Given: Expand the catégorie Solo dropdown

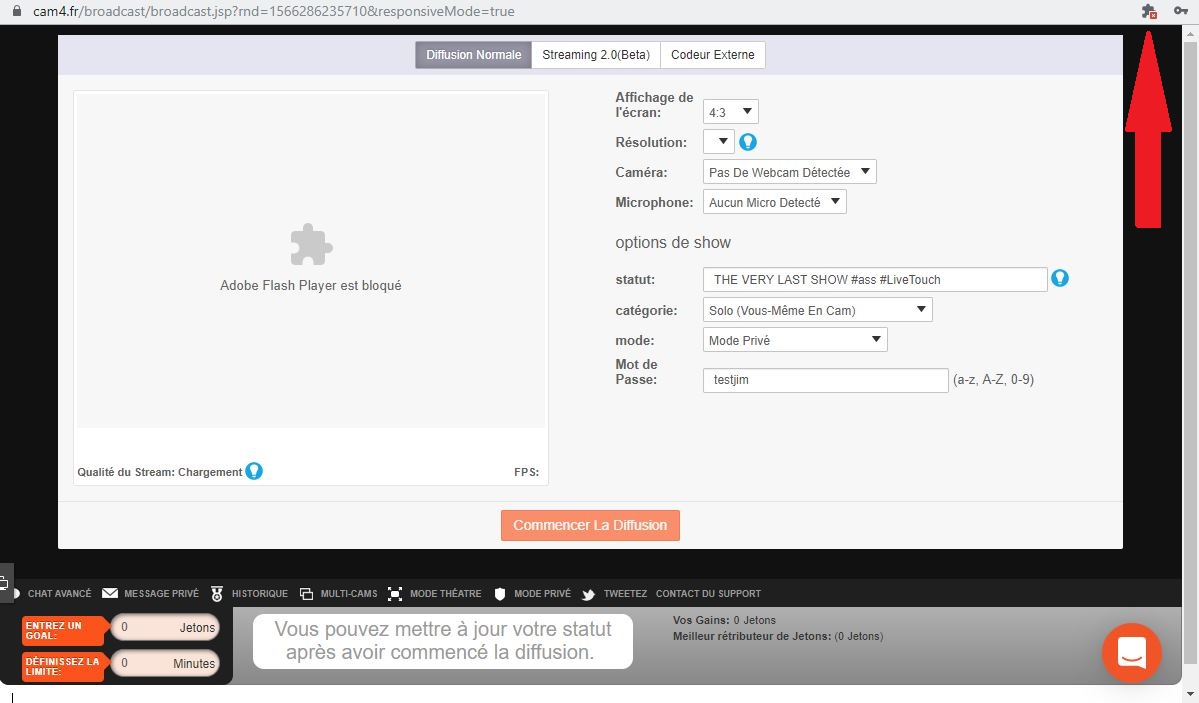Looking at the screenshot, I should click(x=817, y=310).
